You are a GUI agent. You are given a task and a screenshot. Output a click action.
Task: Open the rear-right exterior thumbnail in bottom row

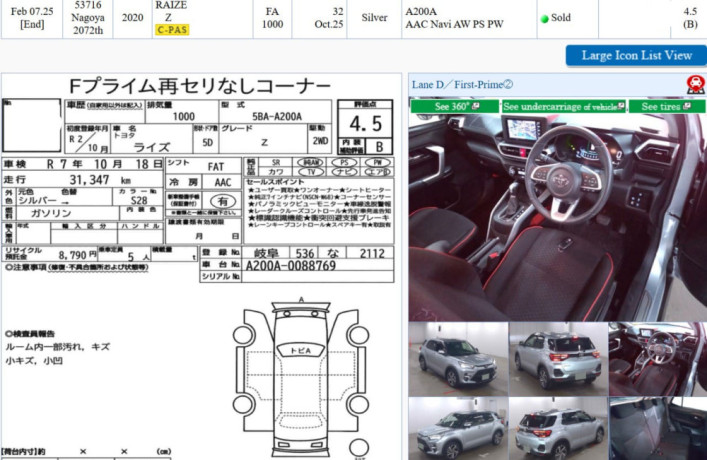point(558,429)
